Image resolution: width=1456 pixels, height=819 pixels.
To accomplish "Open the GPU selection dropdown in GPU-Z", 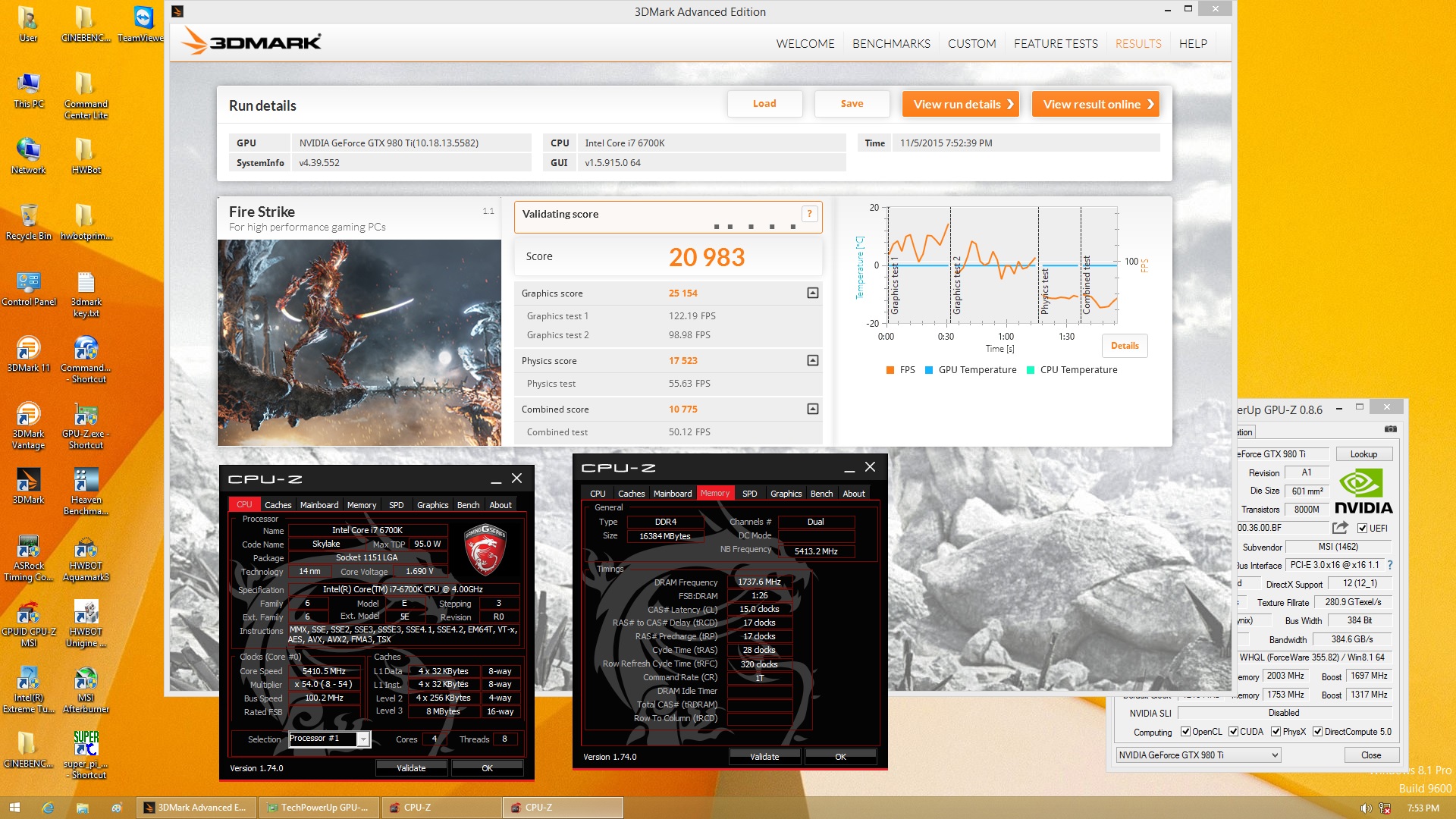I will coord(1199,755).
